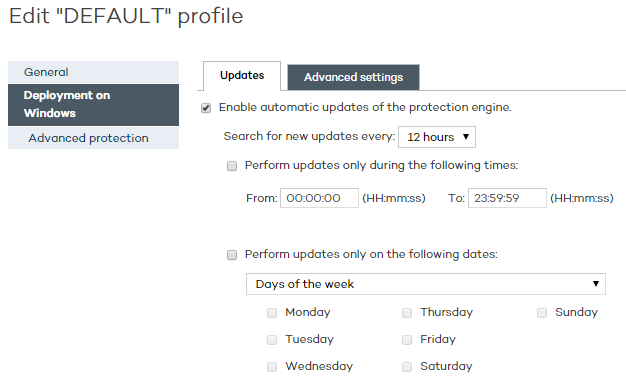Switch to the Advanced settings tab
Image resolution: width=626 pixels, height=384 pixels.
pos(353,77)
